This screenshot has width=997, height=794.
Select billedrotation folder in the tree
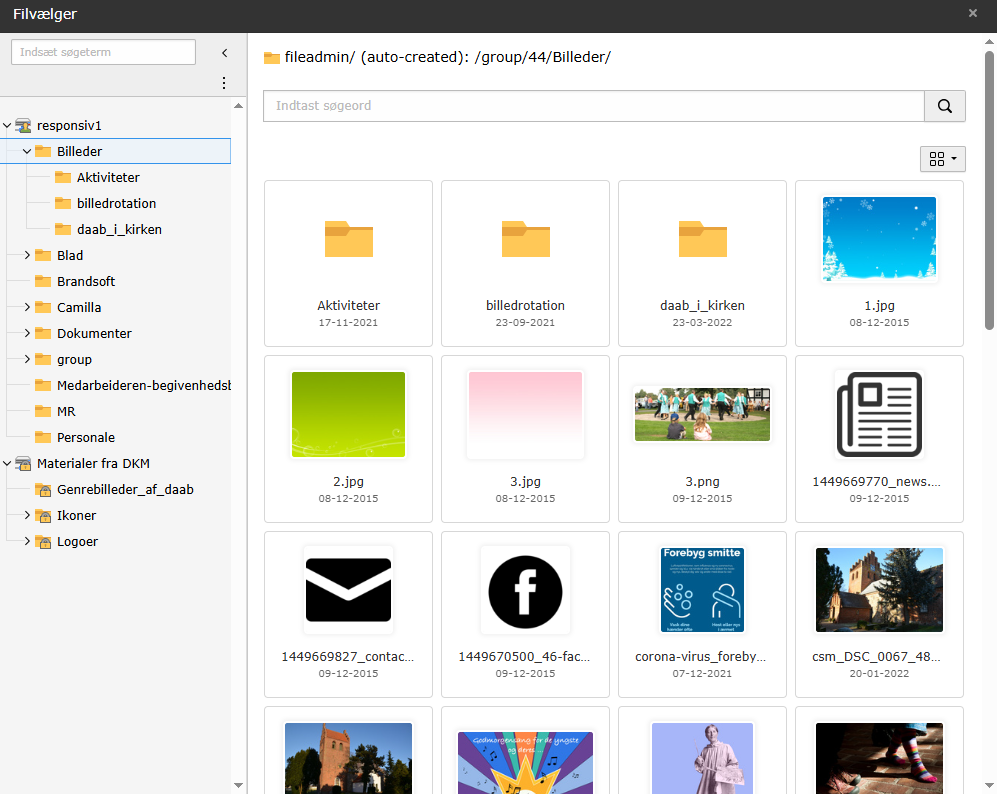pyautogui.click(x=116, y=204)
